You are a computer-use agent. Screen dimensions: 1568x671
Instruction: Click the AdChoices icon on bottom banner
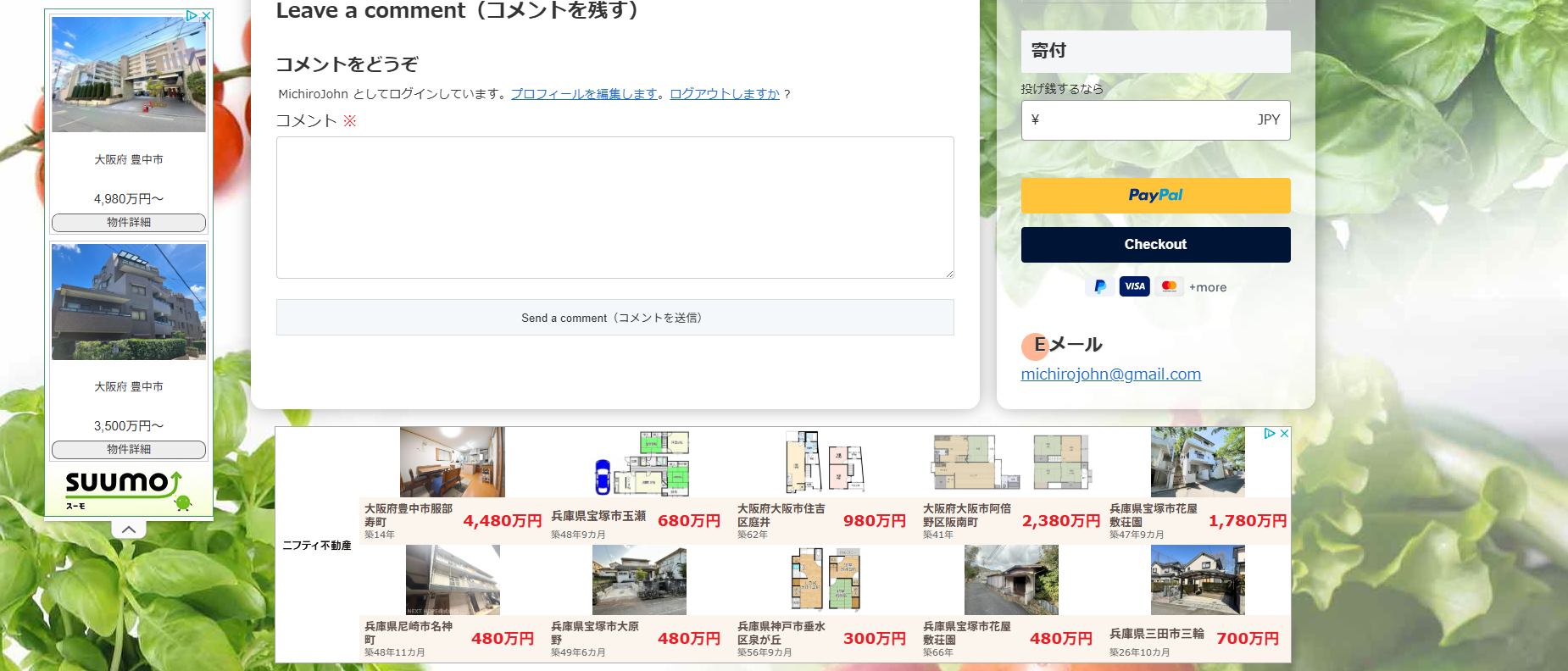(x=1270, y=433)
